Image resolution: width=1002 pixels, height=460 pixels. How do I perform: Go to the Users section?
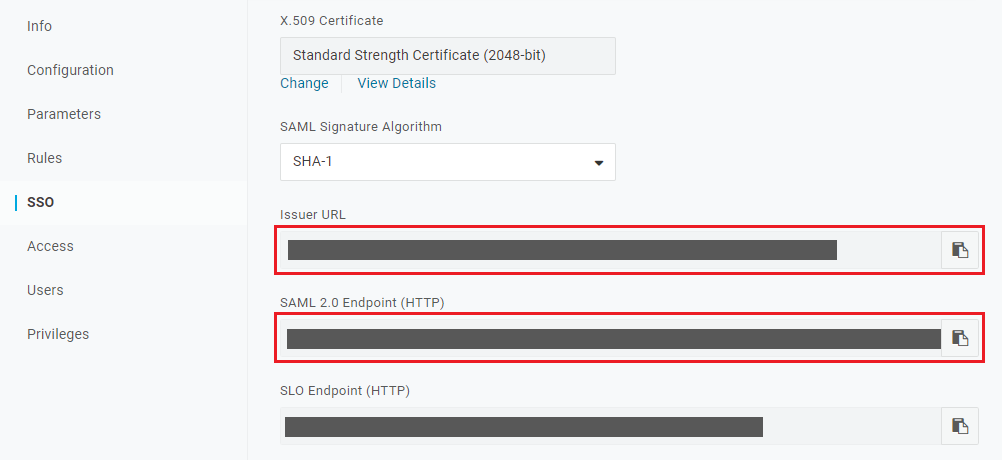pyautogui.click(x=45, y=290)
